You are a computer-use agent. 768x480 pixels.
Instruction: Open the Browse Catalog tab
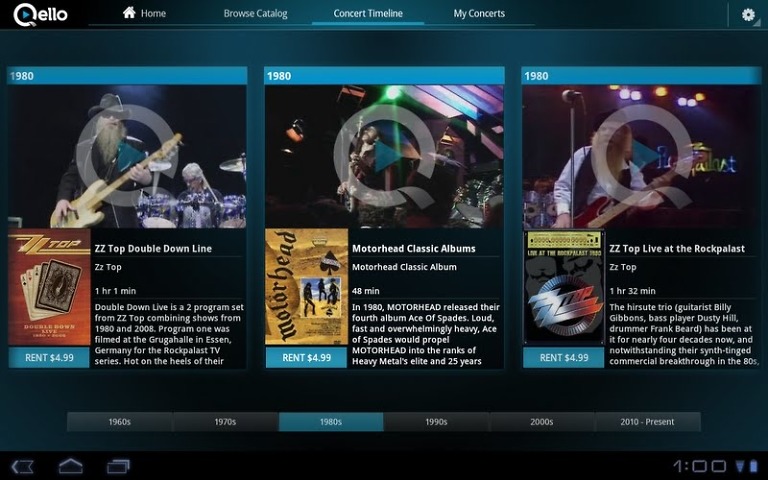click(255, 14)
